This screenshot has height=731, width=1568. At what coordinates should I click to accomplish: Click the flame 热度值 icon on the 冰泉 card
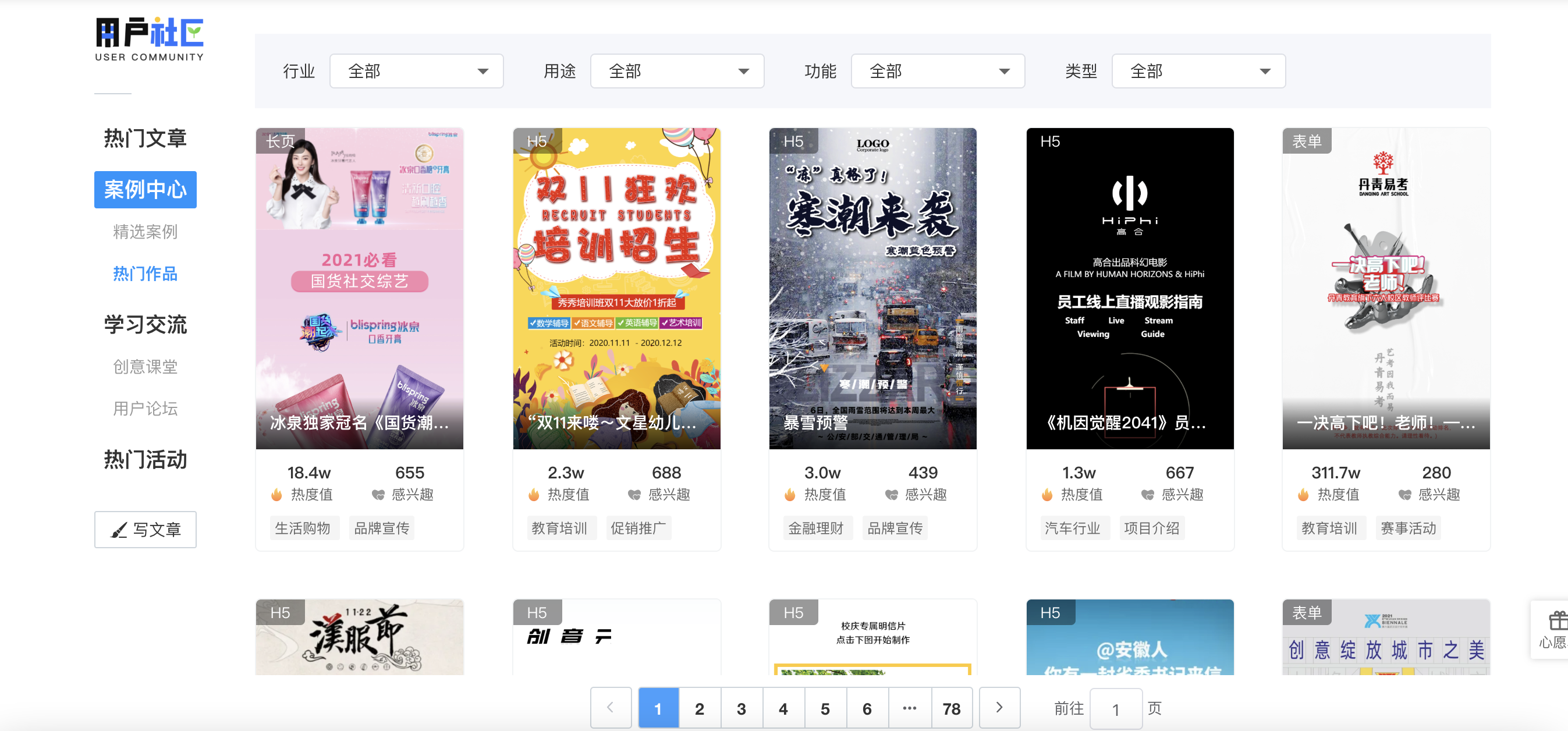278,495
